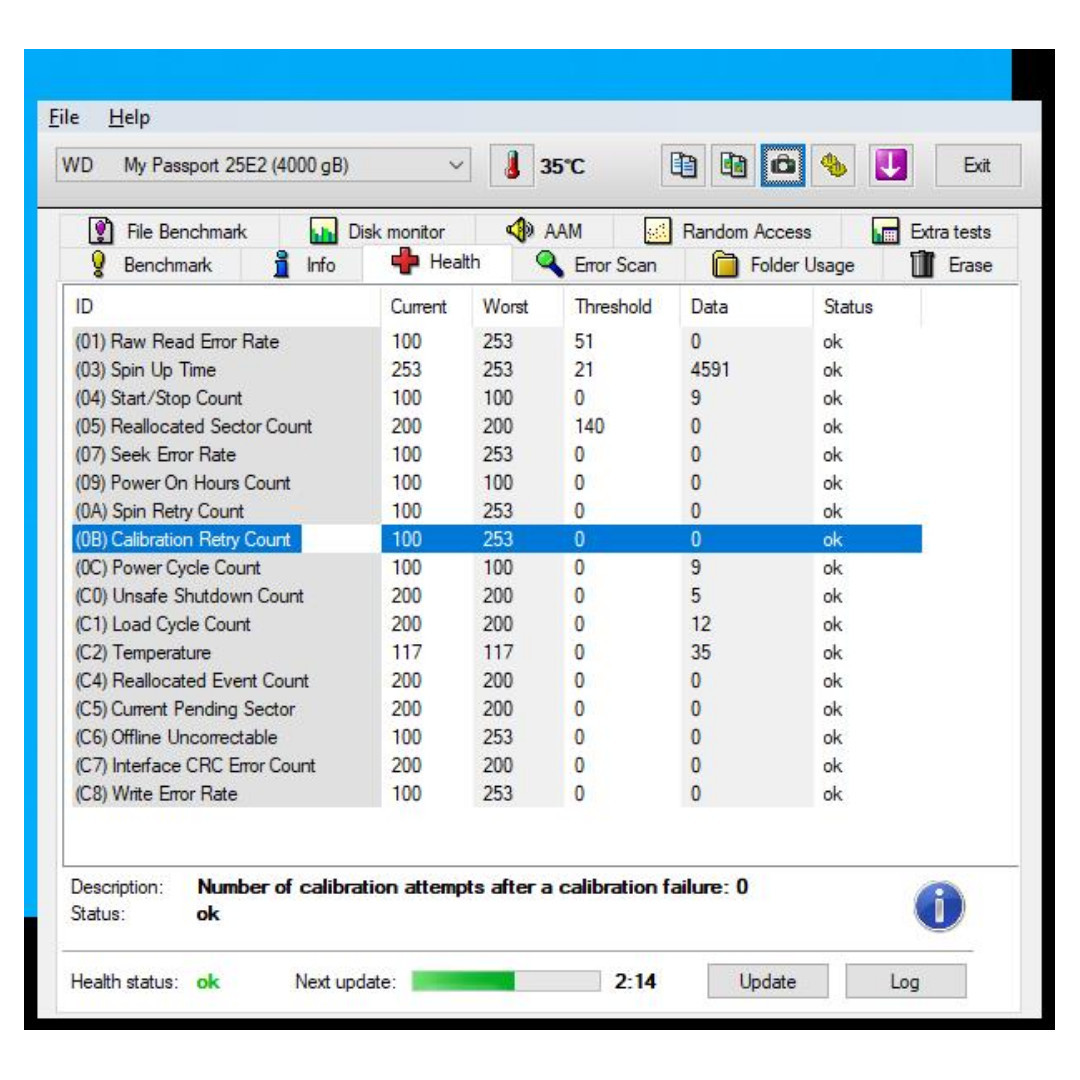Viewport: 1080px width, 1080px height.
Task: Go to the Random Access tab
Action: (x=728, y=232)
